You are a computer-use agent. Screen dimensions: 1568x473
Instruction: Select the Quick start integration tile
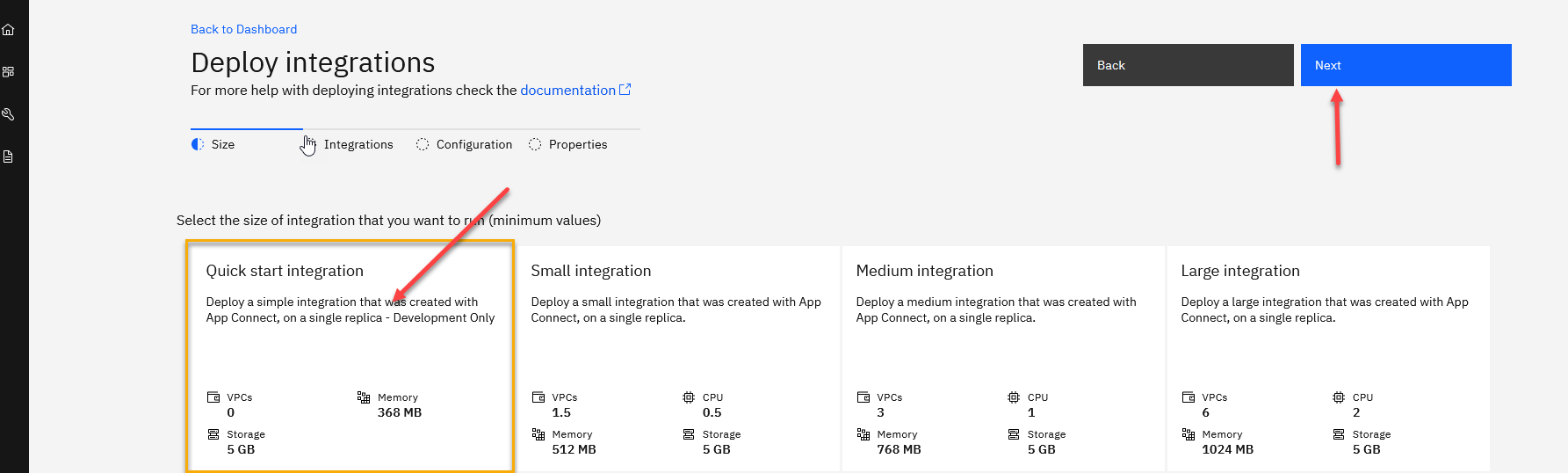click(350, 356)
